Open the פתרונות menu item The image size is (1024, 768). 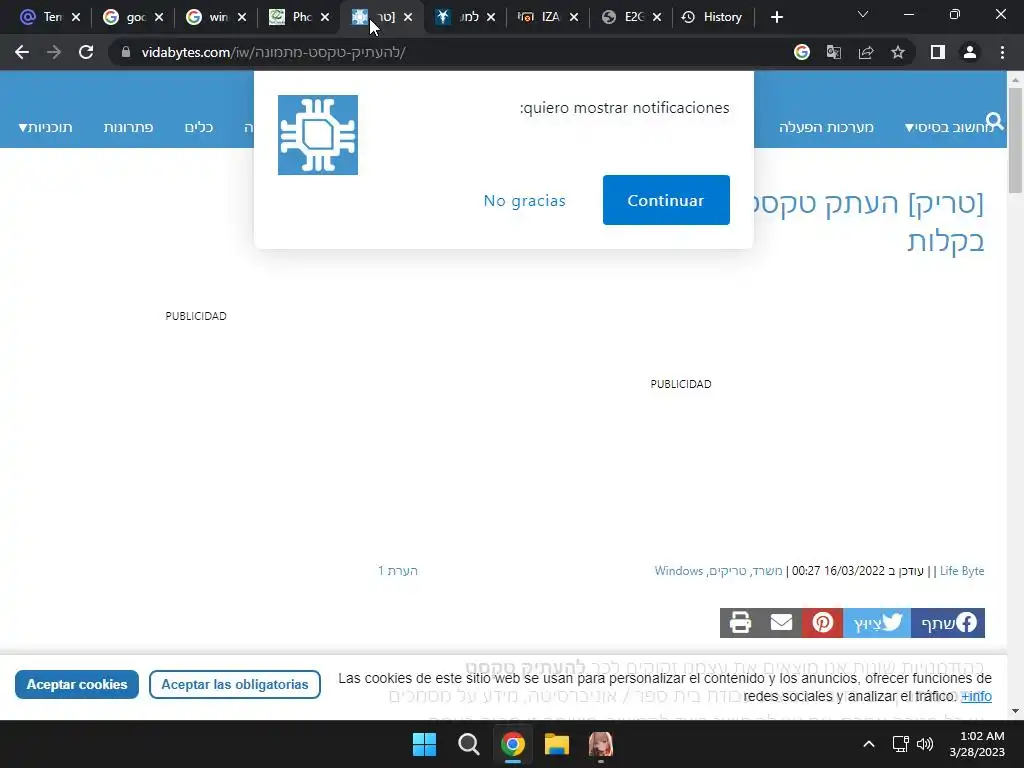click(128, 127)
